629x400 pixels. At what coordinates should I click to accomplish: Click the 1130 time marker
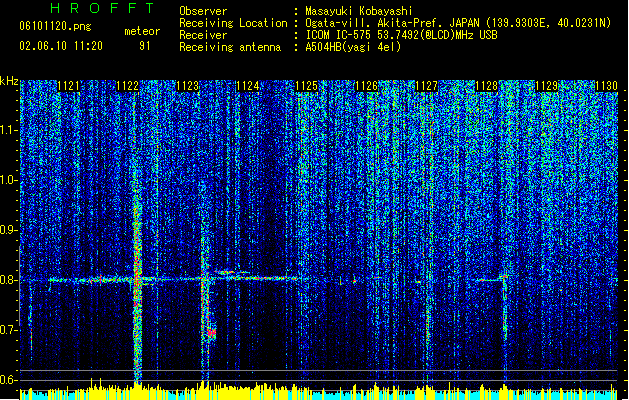[x=606, y=86]
